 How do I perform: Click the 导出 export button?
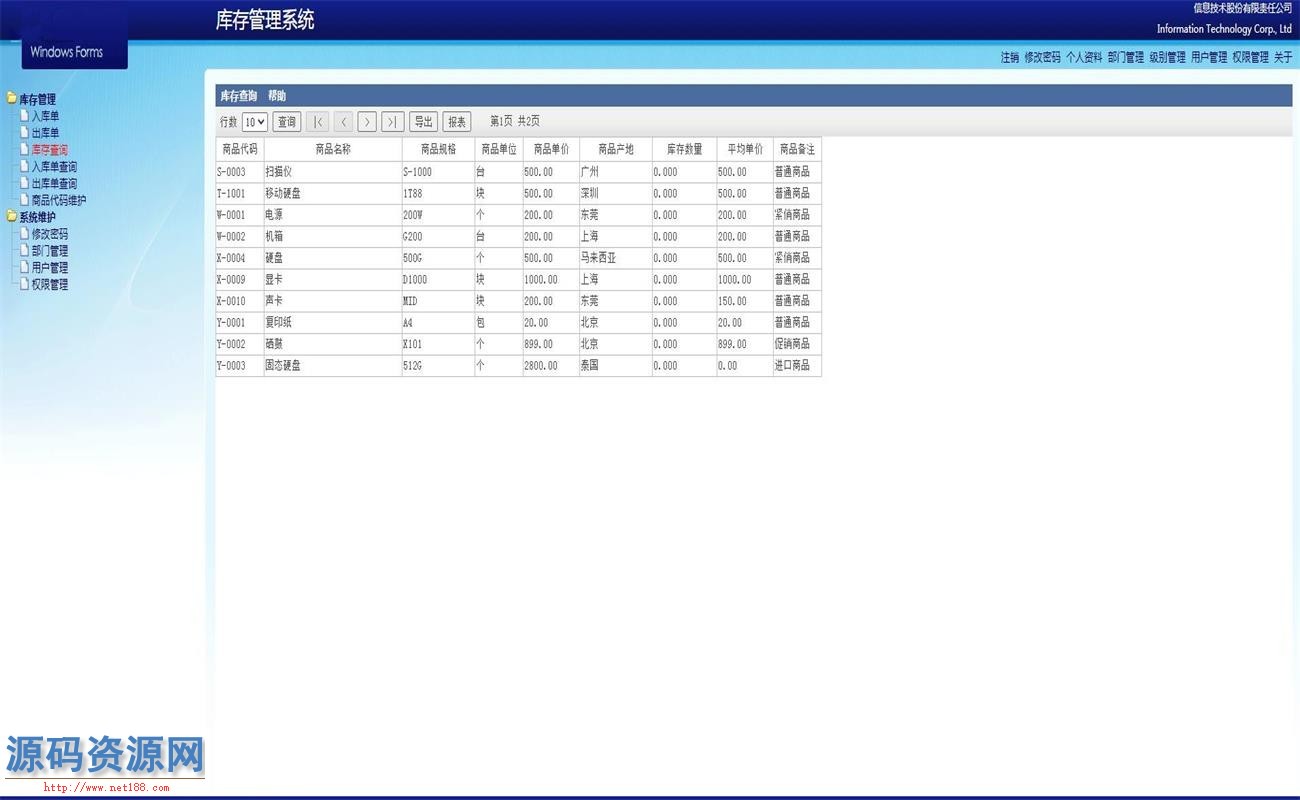coord(424,122)
